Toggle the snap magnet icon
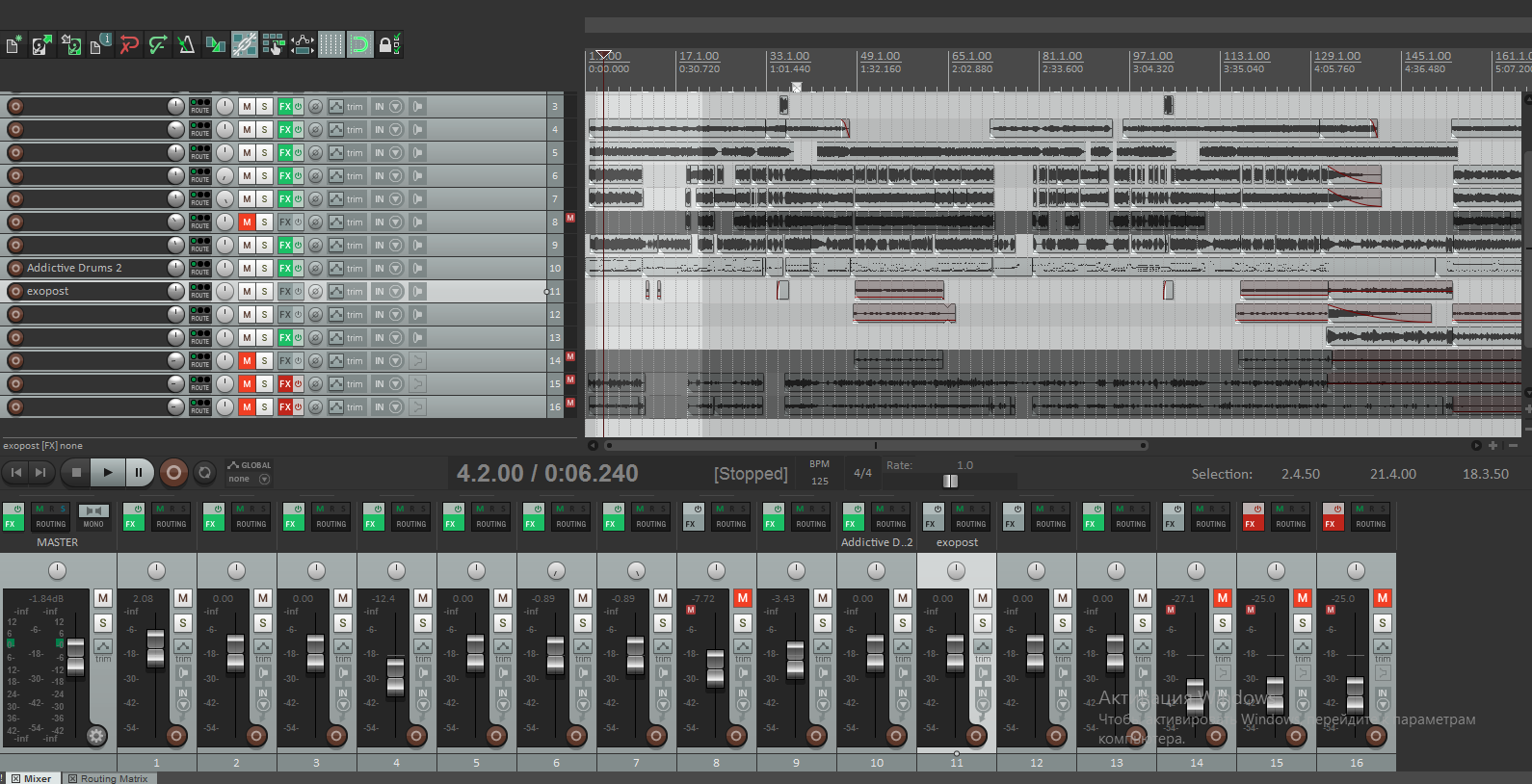Screen dimensions: 1532x784 tap(360, 44)
